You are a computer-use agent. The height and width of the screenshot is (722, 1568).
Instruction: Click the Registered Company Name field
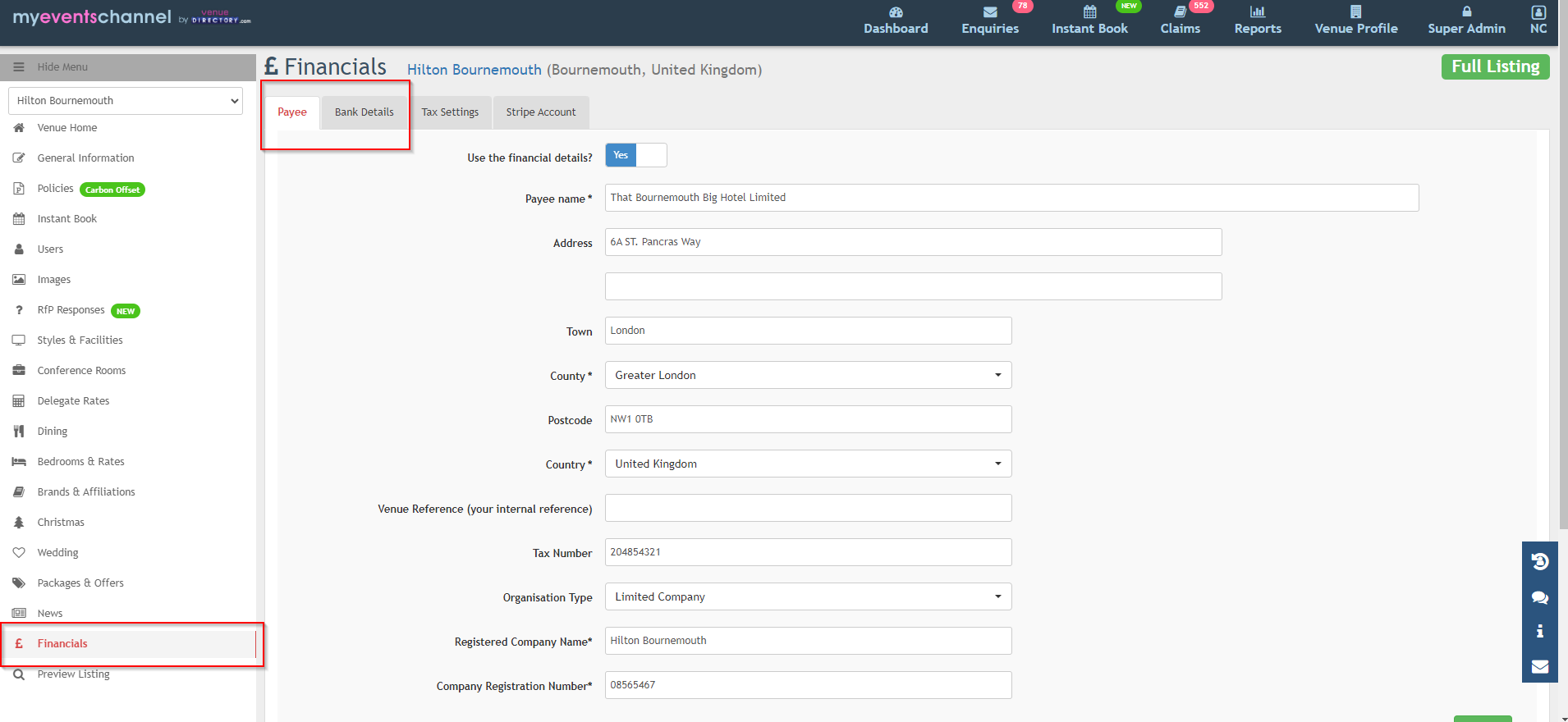pos(808,641)
